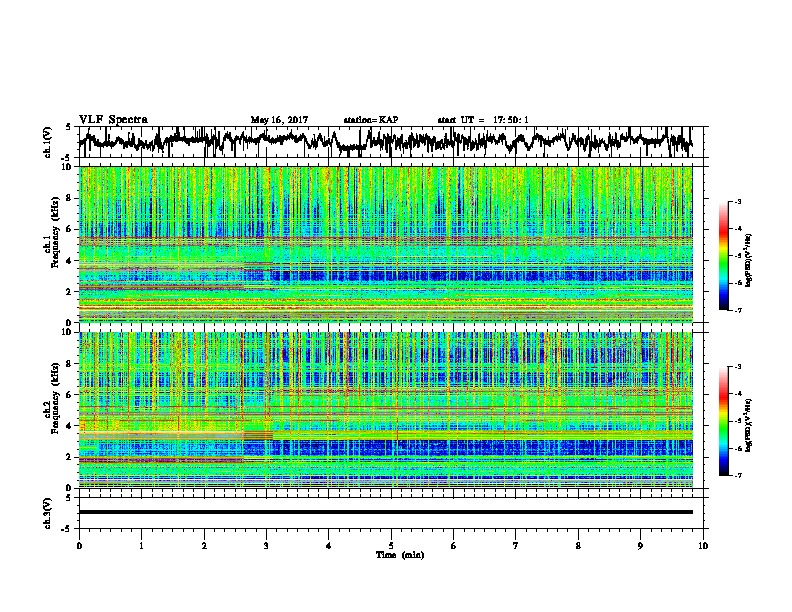Click time axis tick label '8'
This screenshot has width=792, height=612.
578,546
